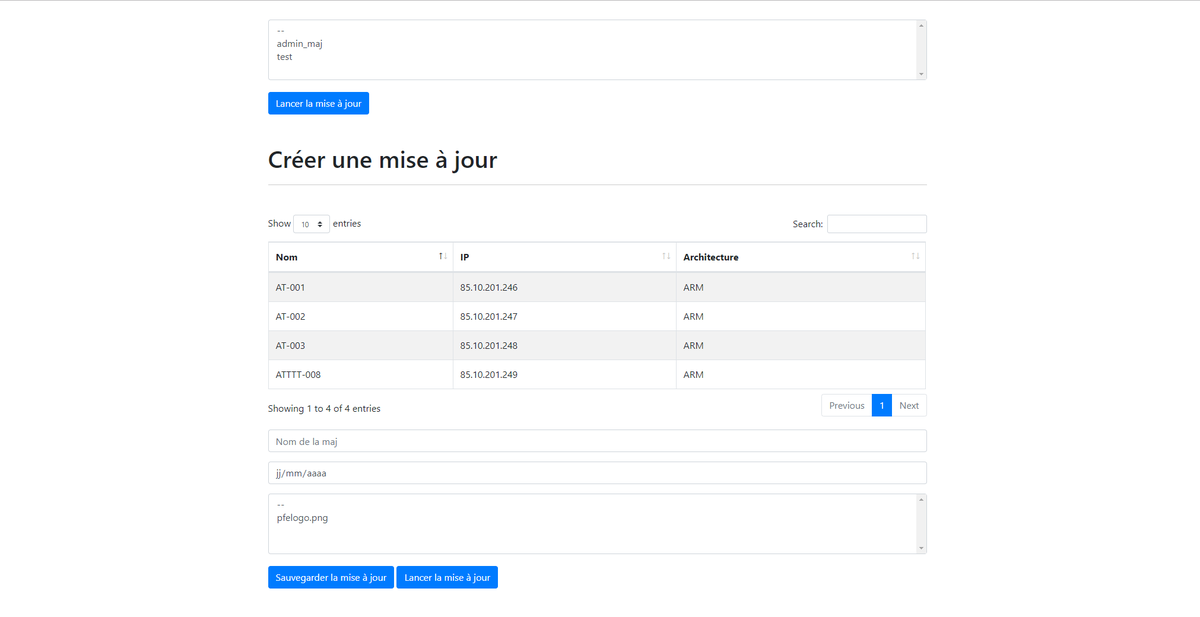Sort table by IP column arrows
This screenshot has height=617, width=1200.
pos(666,257)
